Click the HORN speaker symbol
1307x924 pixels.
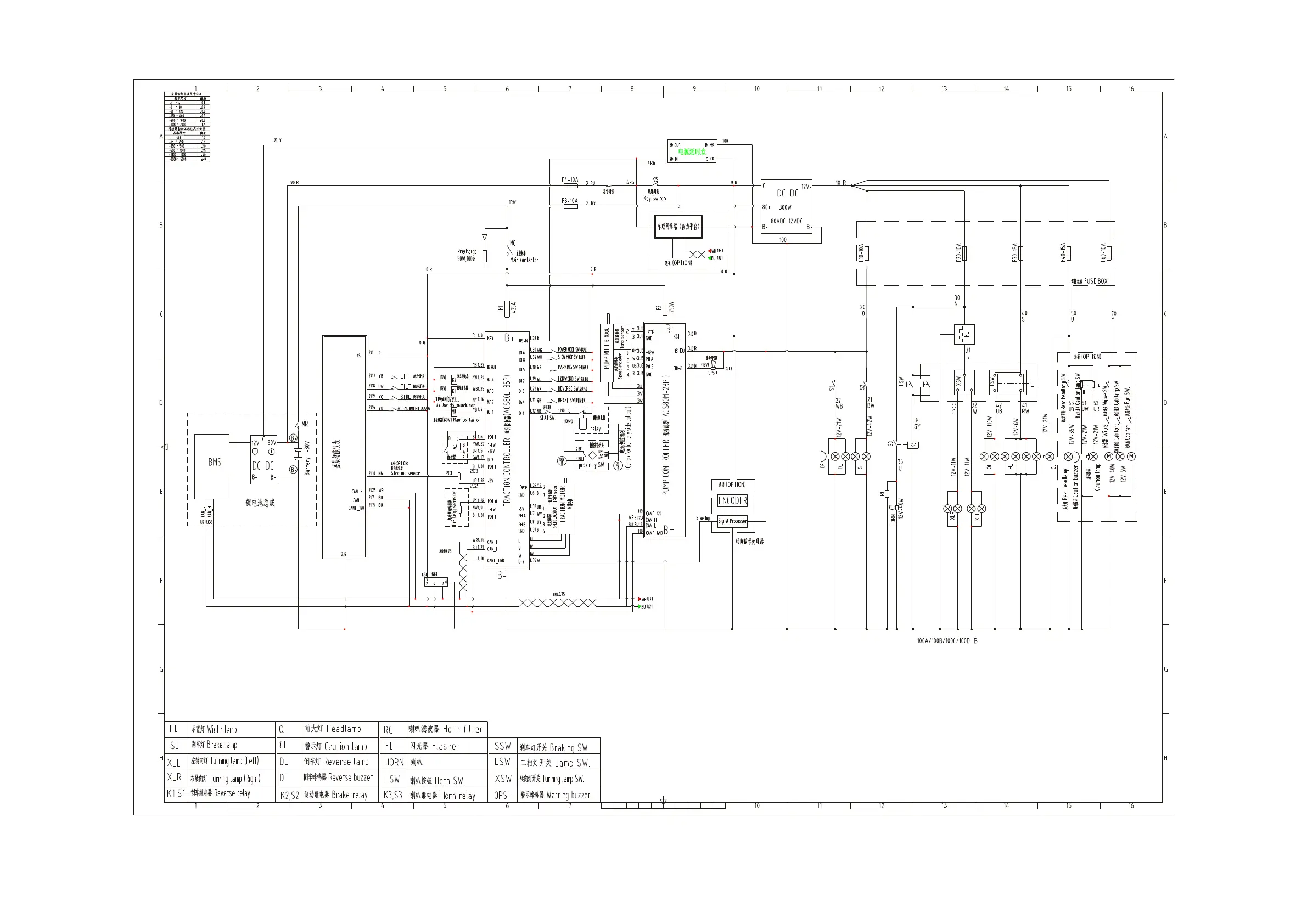(893, 508)
